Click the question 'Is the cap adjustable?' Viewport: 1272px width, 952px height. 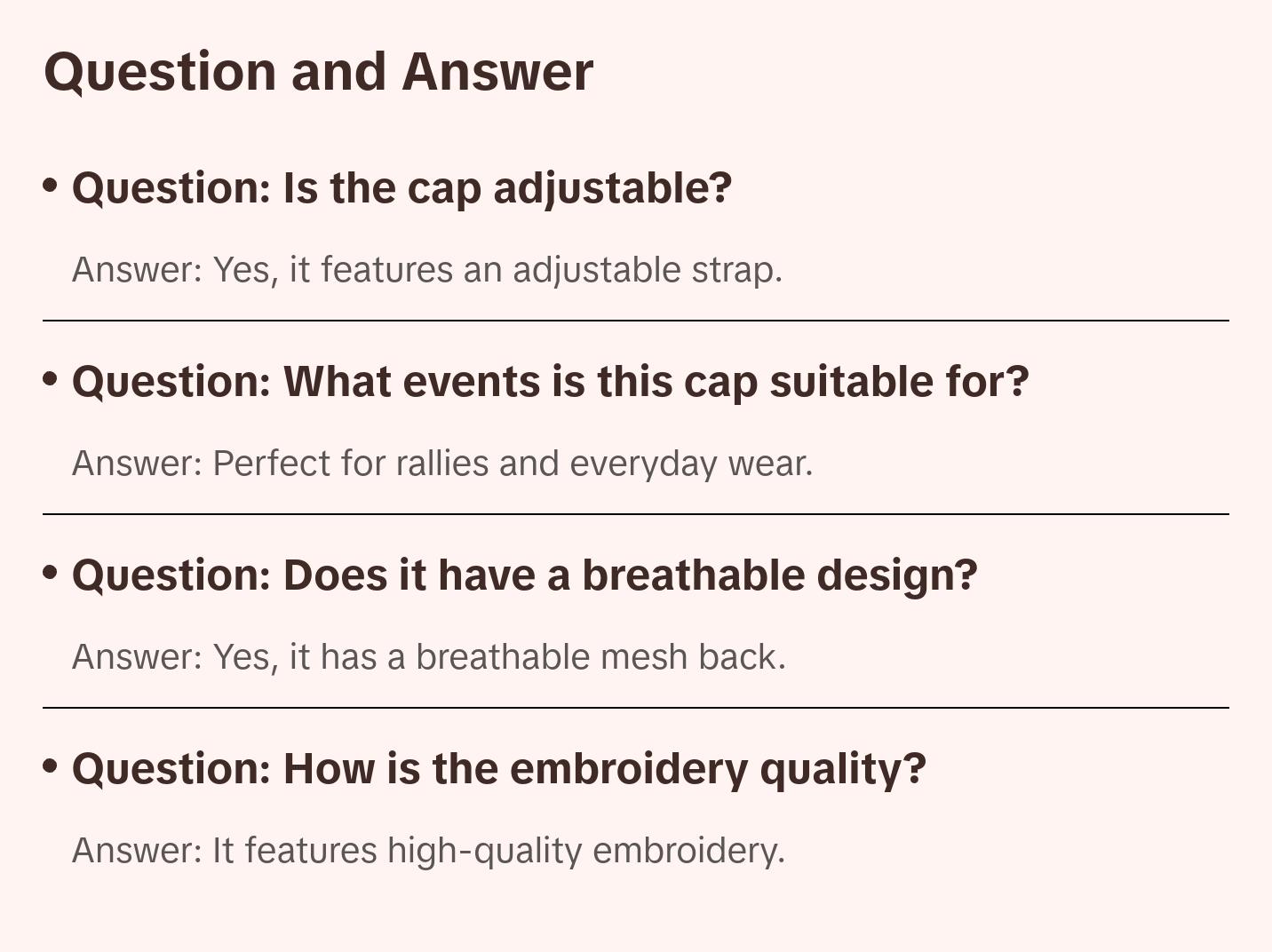click(x=401, y=188)
